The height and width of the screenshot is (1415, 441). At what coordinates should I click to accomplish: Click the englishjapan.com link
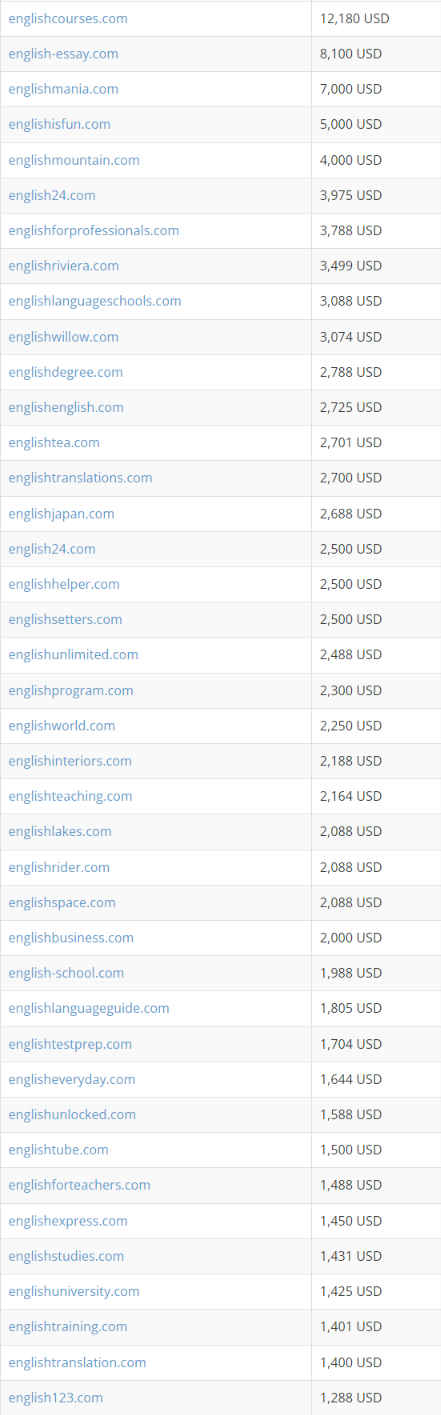tap(61, 513)
